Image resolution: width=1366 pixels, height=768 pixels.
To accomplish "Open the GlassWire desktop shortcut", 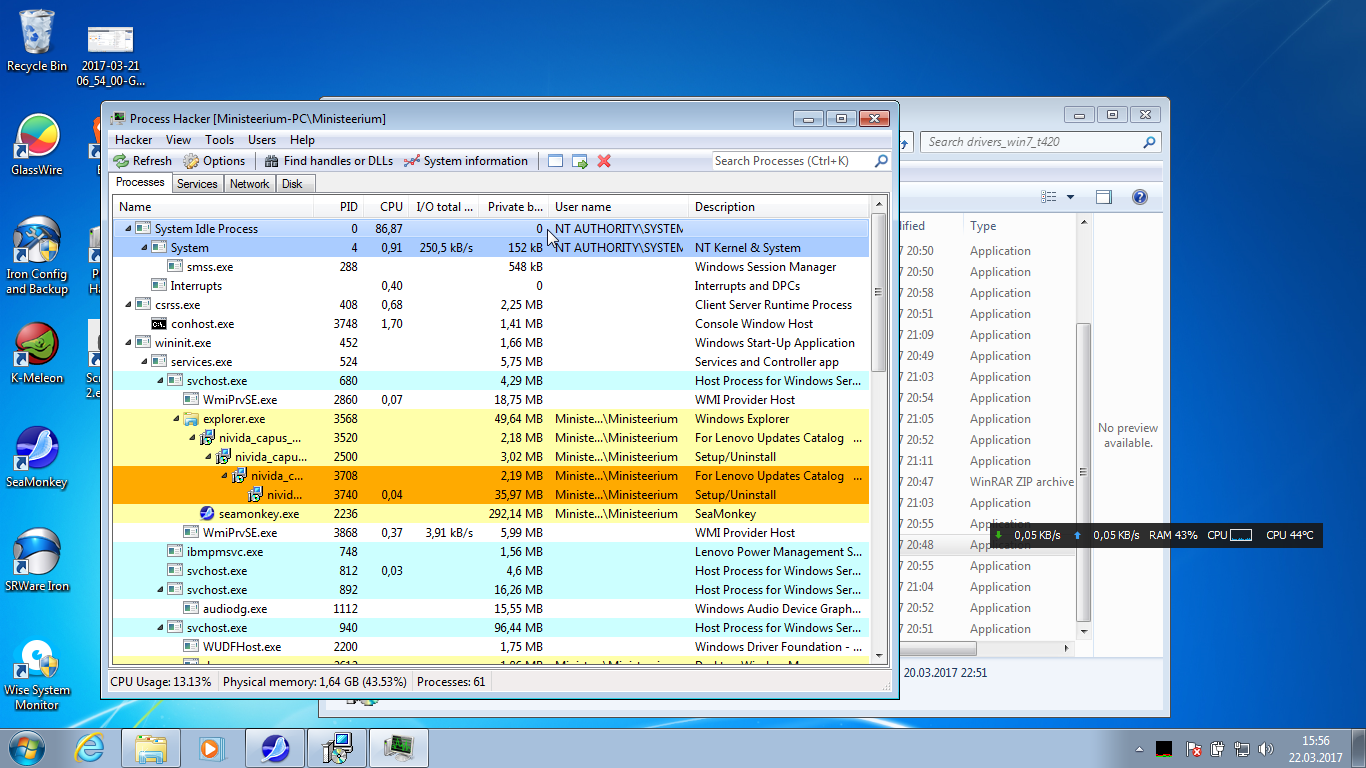I will (37, 137).
